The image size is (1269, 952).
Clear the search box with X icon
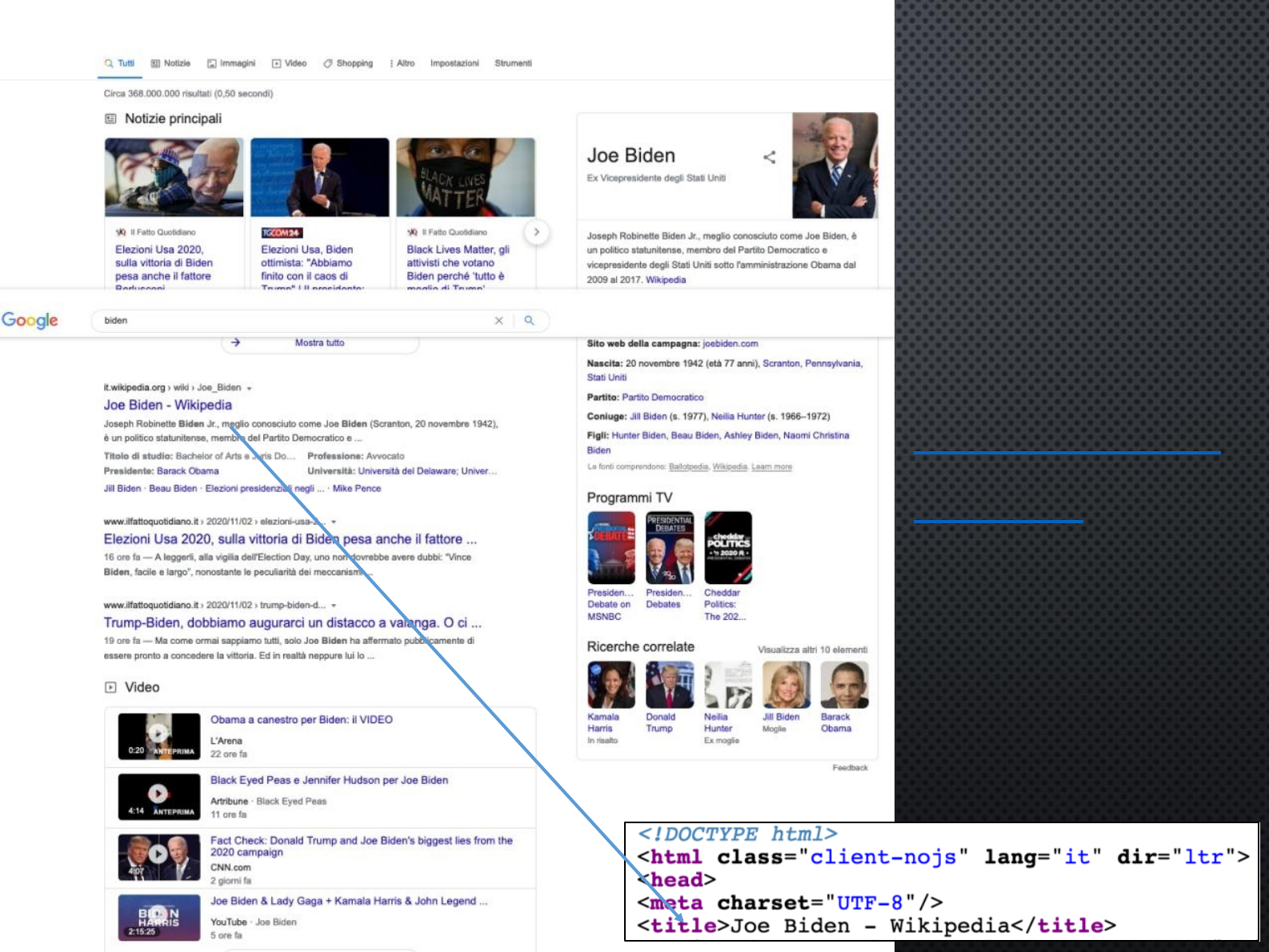498,320
